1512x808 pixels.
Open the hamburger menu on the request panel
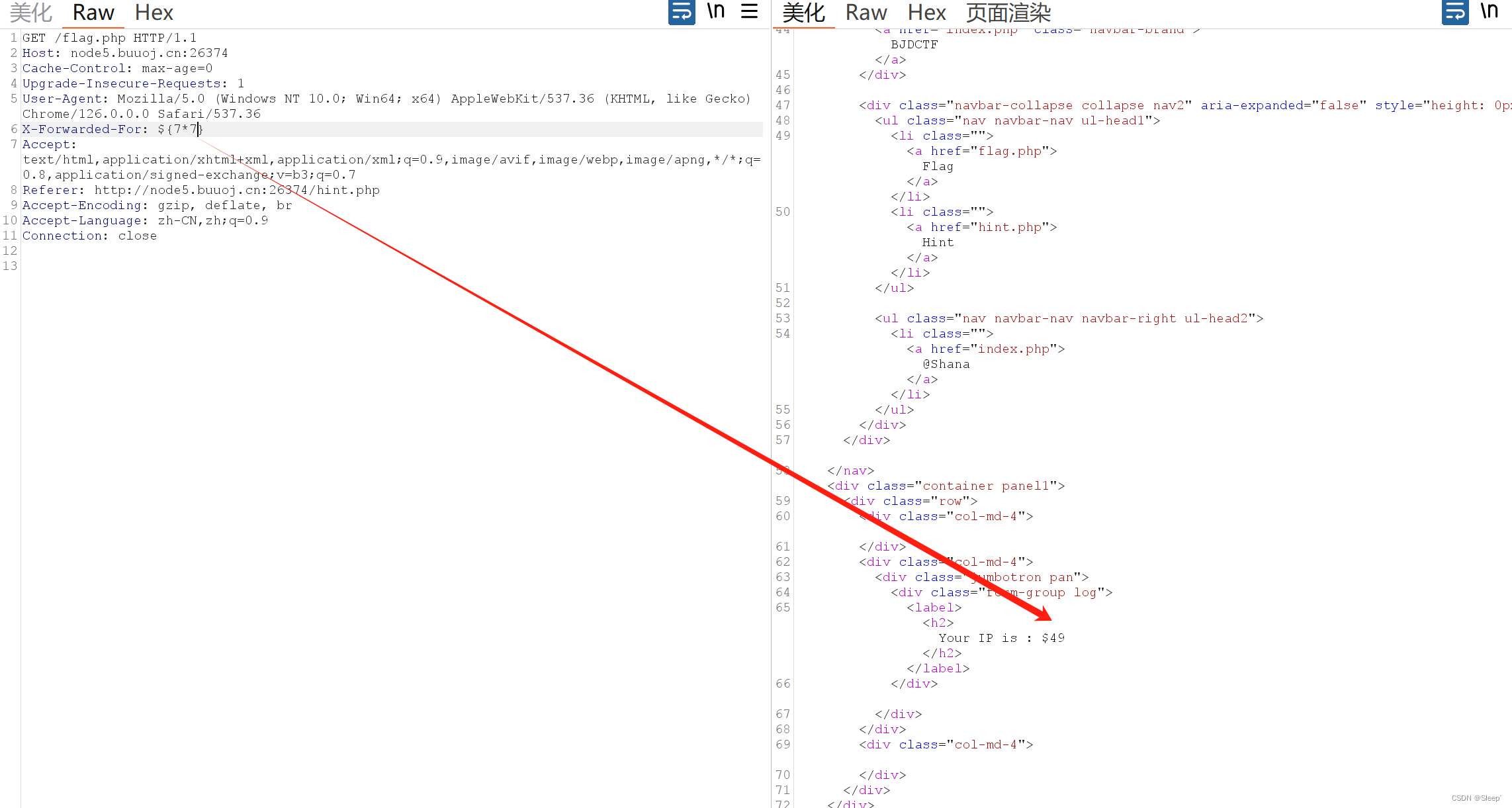coord(750,11)
